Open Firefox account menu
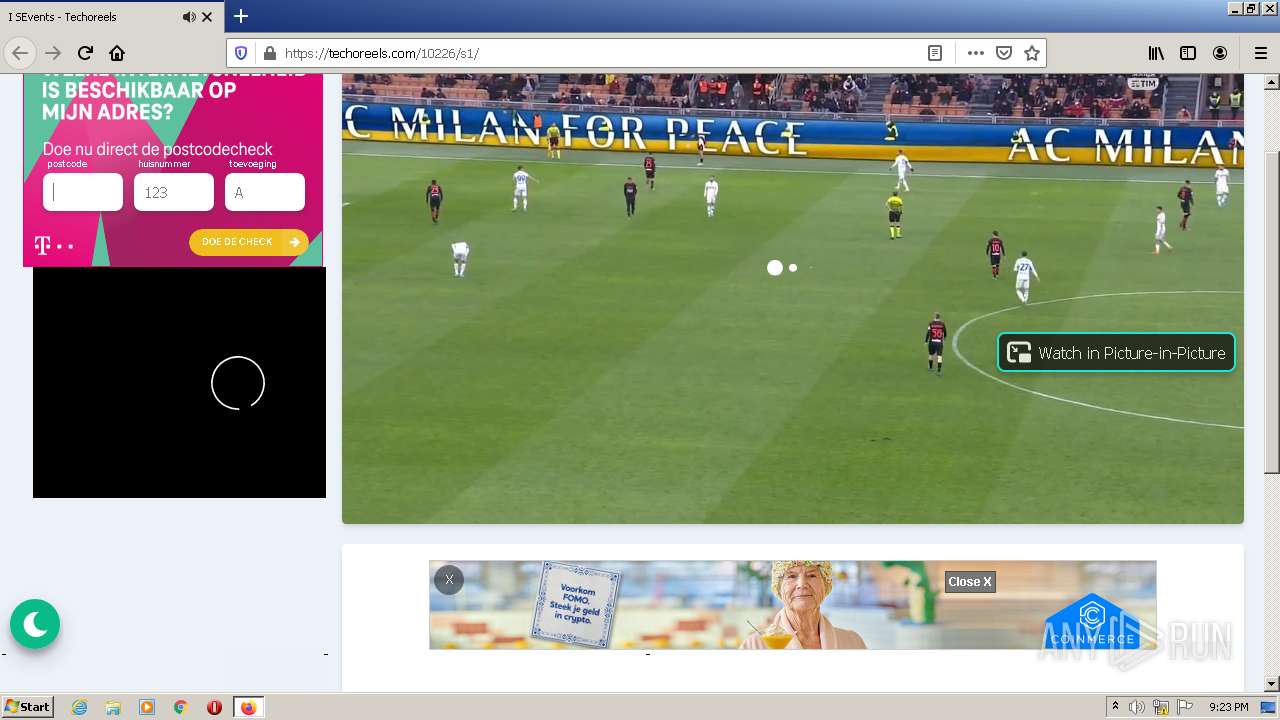Screen dimensions: 1280x720 click(x=1220, y=53)
